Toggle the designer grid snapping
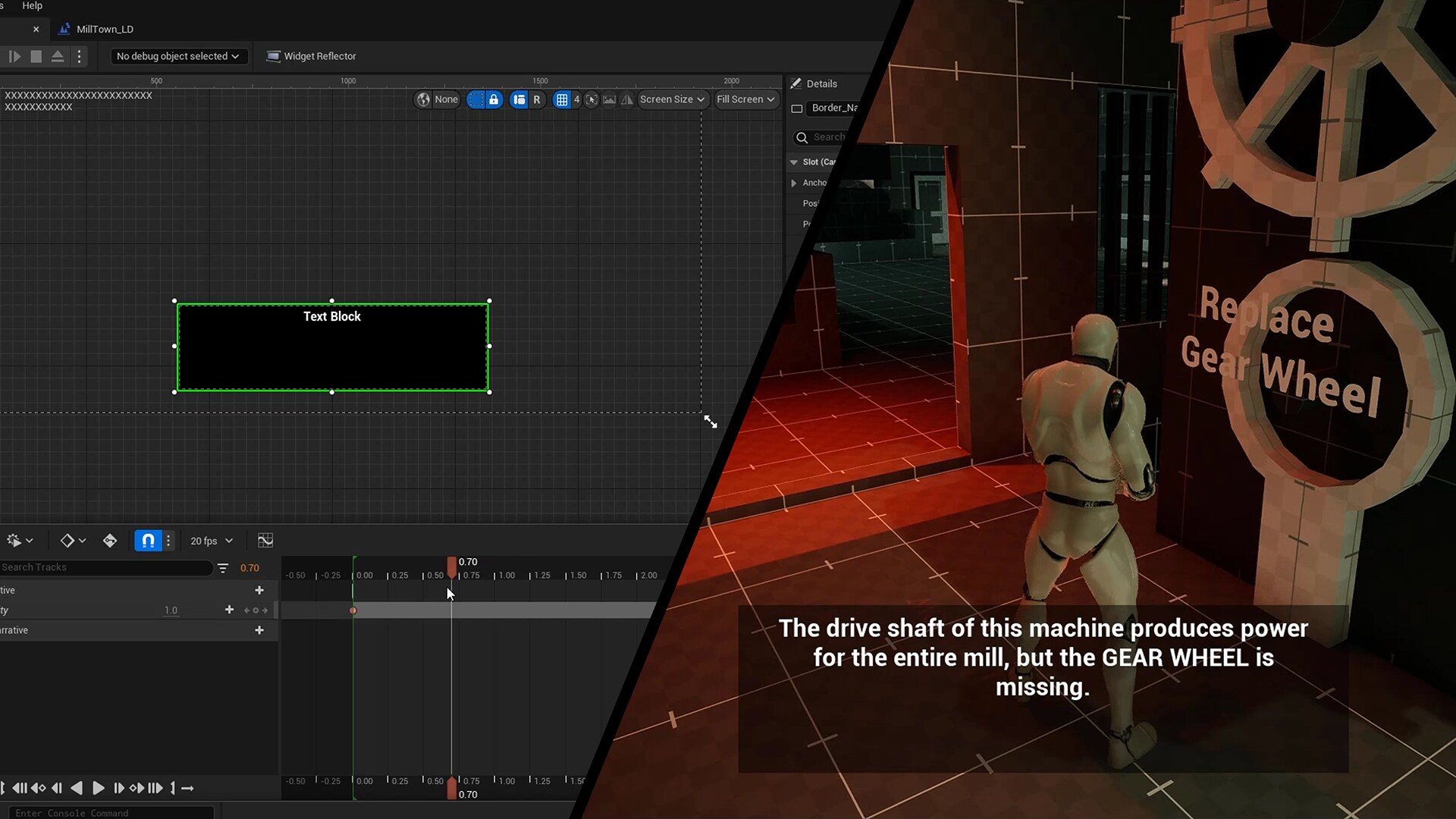This screenshot has width=1456, height=819. click(562, 99)
